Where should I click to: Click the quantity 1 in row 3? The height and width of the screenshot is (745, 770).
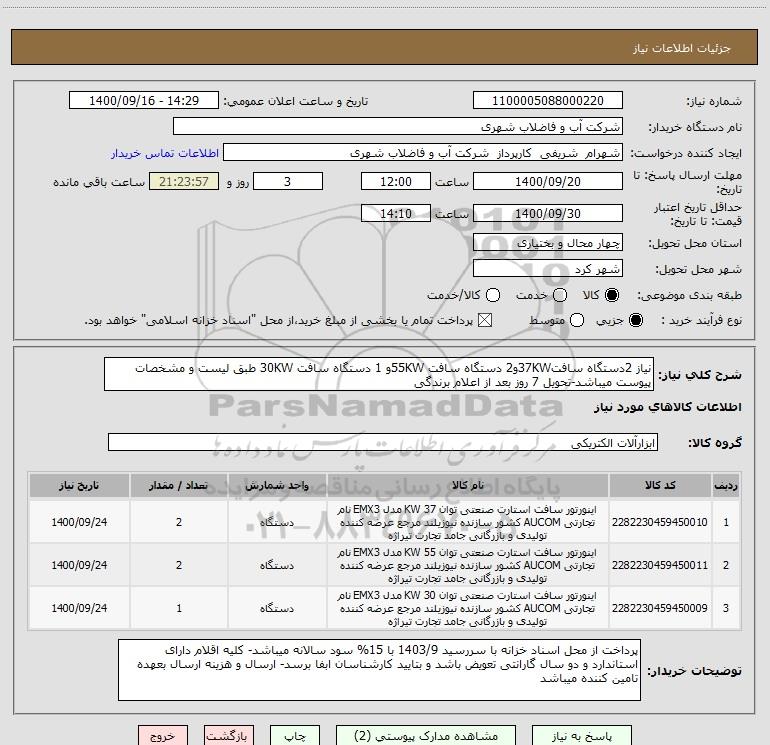pos(179,608)
